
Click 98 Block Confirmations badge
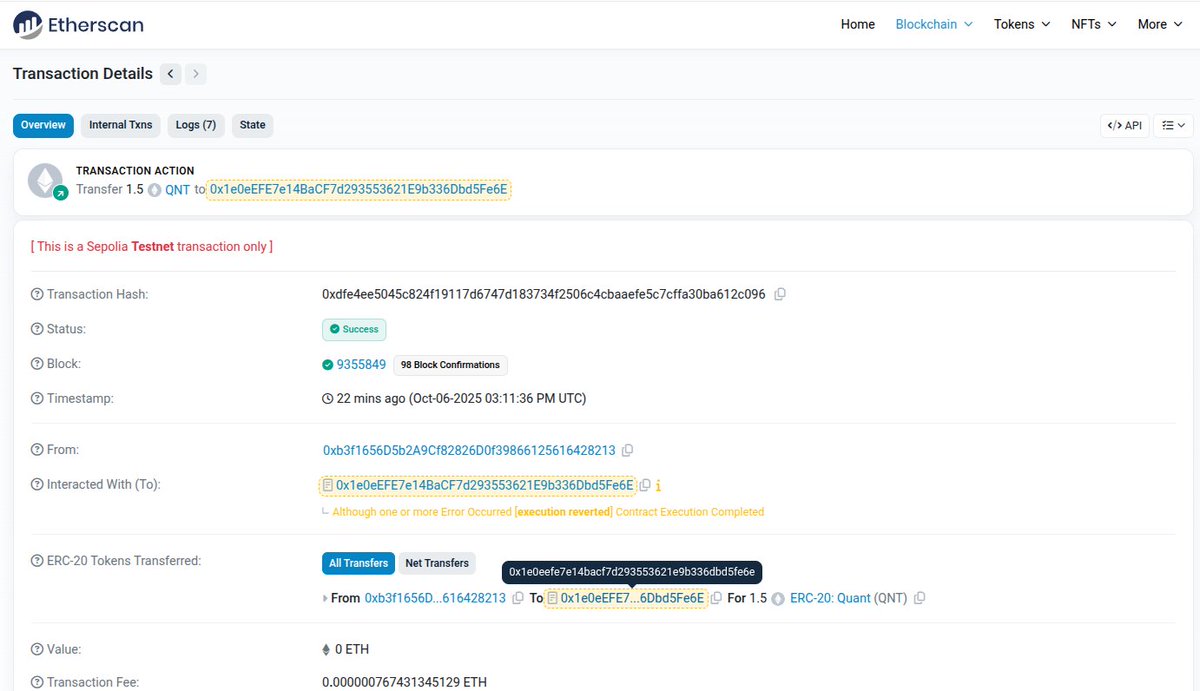tap(450, 365)
